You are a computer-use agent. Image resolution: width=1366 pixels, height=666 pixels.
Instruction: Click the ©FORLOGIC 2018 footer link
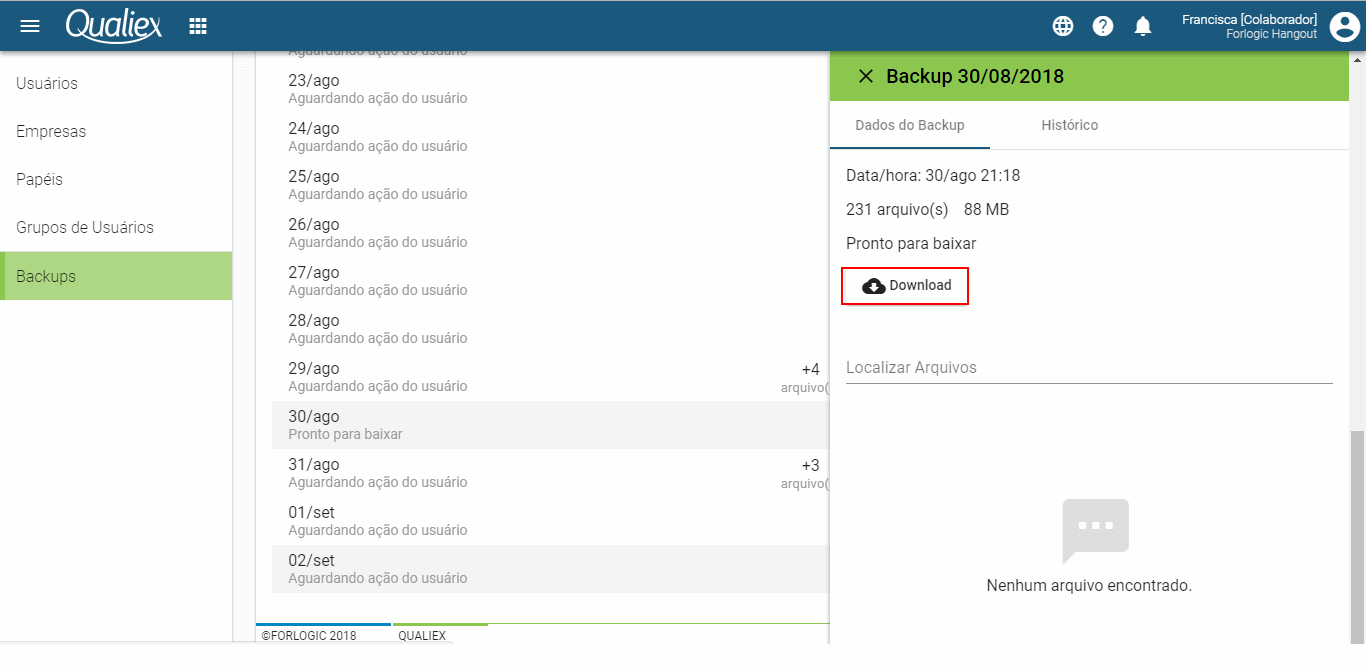pyautogui.click(x=309, y=636)
